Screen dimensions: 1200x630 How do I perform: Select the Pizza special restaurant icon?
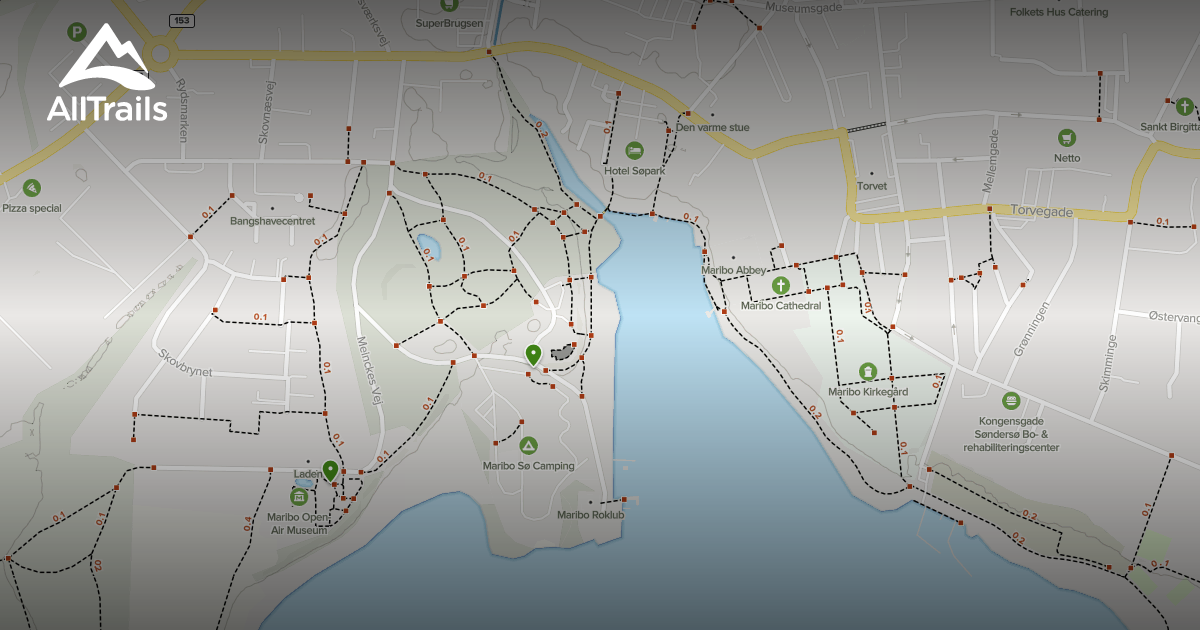click(x=33, y=186)
